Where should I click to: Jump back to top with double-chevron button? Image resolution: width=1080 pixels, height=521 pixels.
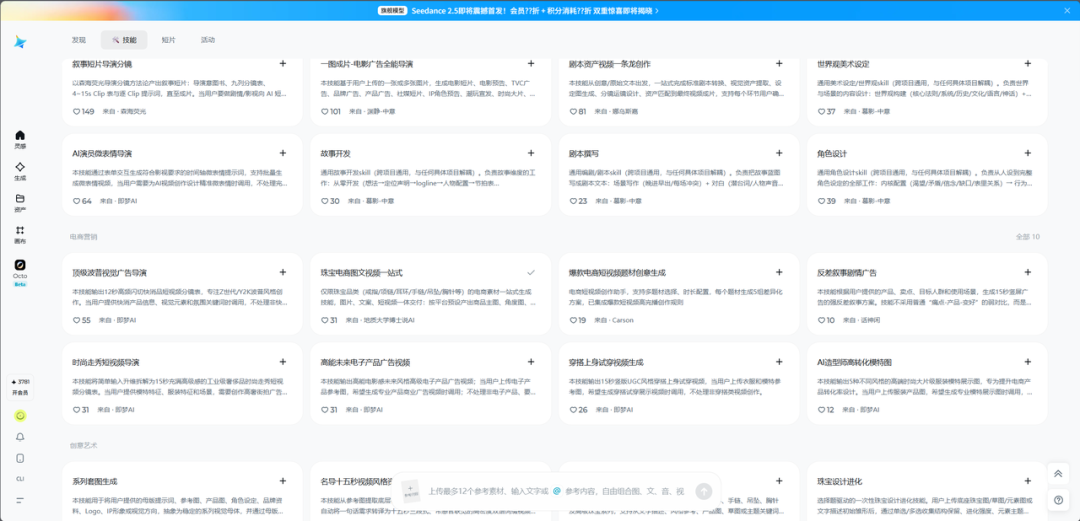click(x=1058, y=474)
